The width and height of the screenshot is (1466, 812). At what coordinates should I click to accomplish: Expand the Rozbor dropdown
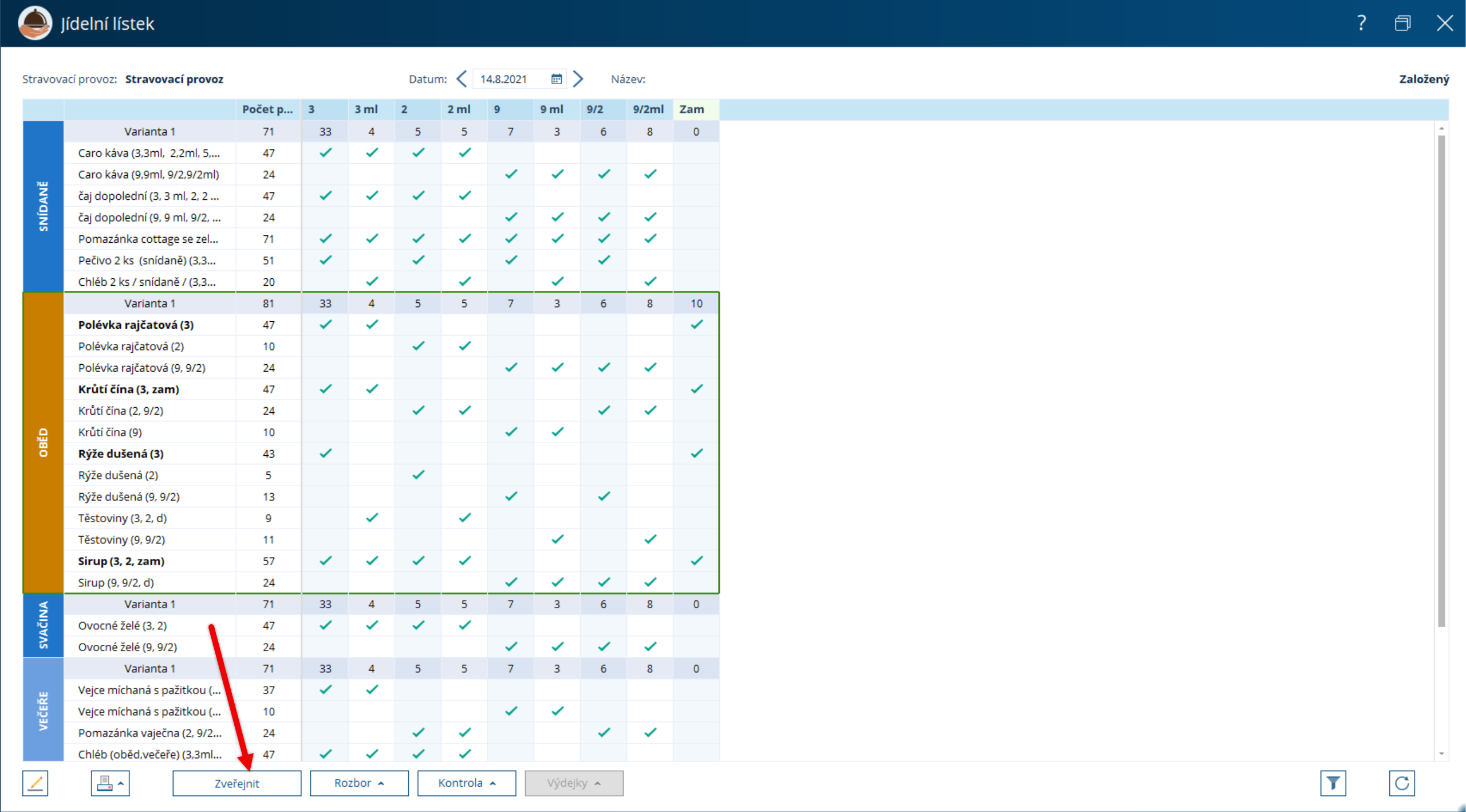coord(359,783)
